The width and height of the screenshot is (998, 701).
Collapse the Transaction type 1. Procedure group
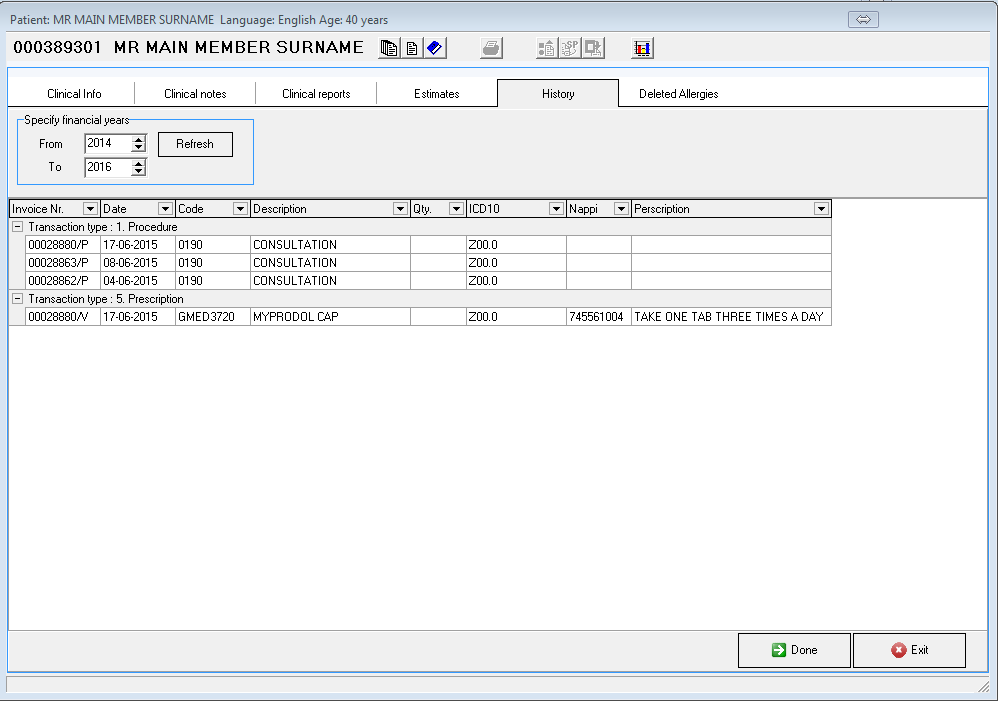click(x=17, y=227)
